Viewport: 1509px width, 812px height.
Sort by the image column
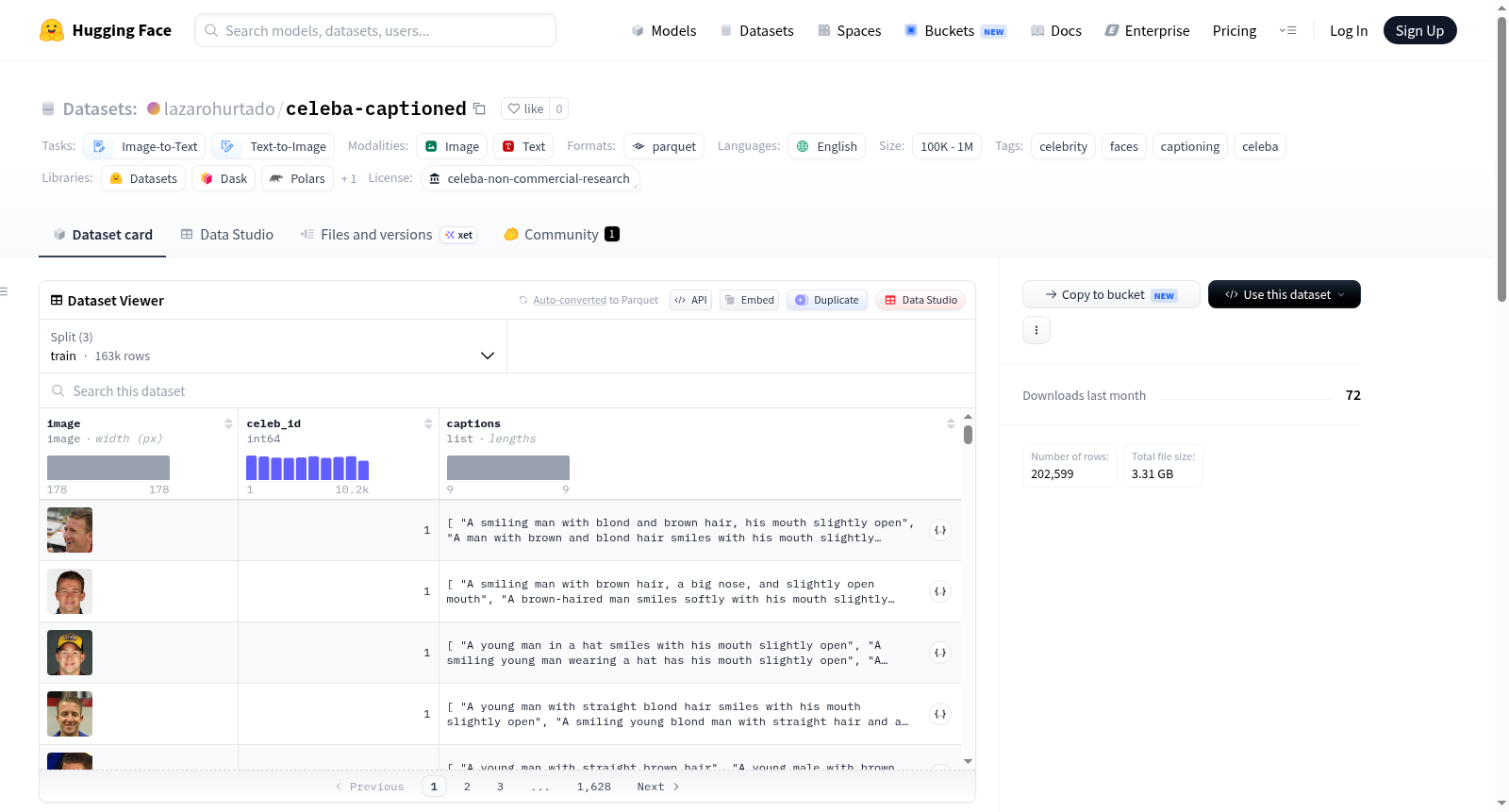click(x=228, y=423)
